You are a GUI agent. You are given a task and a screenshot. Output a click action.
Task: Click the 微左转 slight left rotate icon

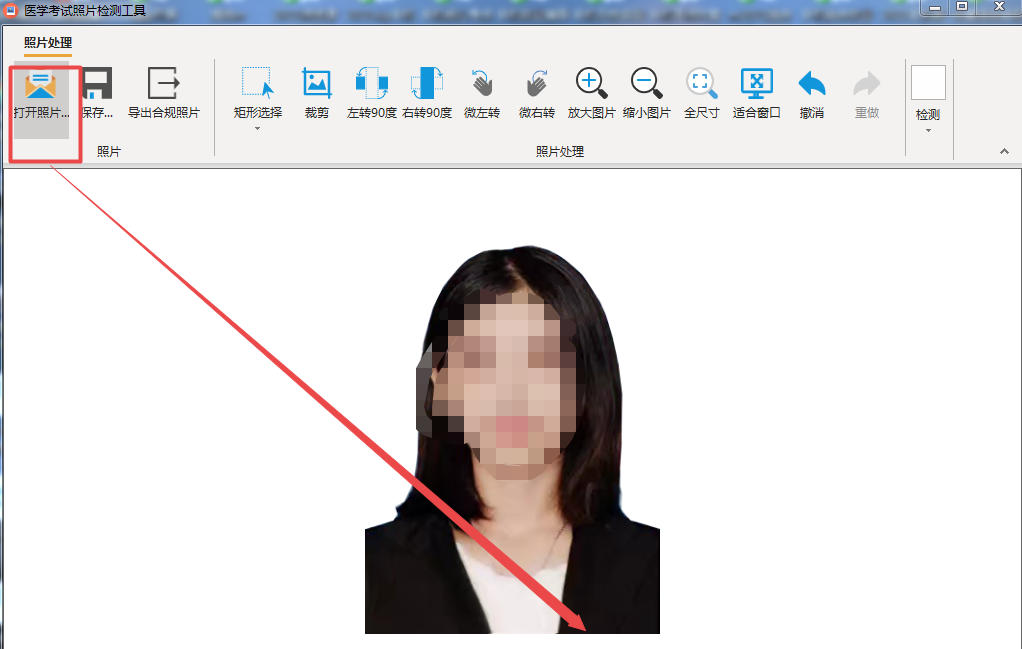[482, 85]
